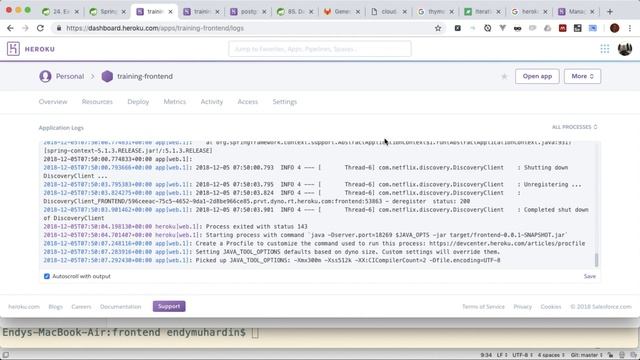Click the bottom-left IDE tool window icon
Viewport: 640px width, 360px height.
click(x=6, y=355)
